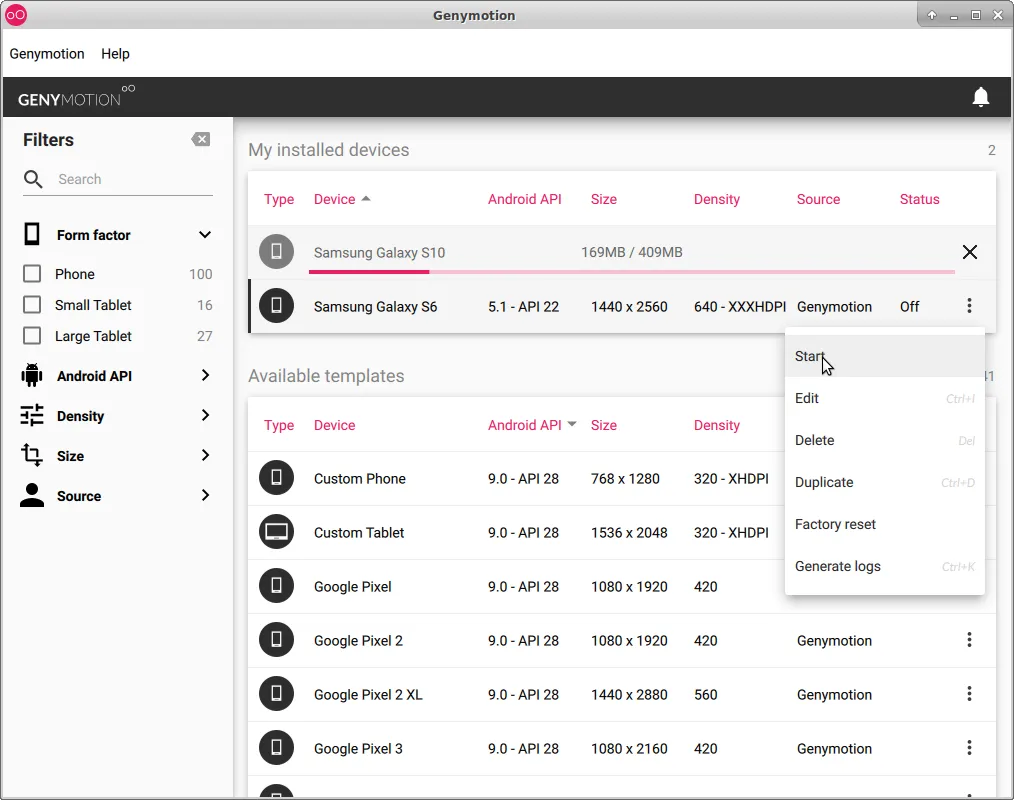Screen dimensions: 1014x800
Task: Maximize the Genymotion window
Action: (976, 15)
